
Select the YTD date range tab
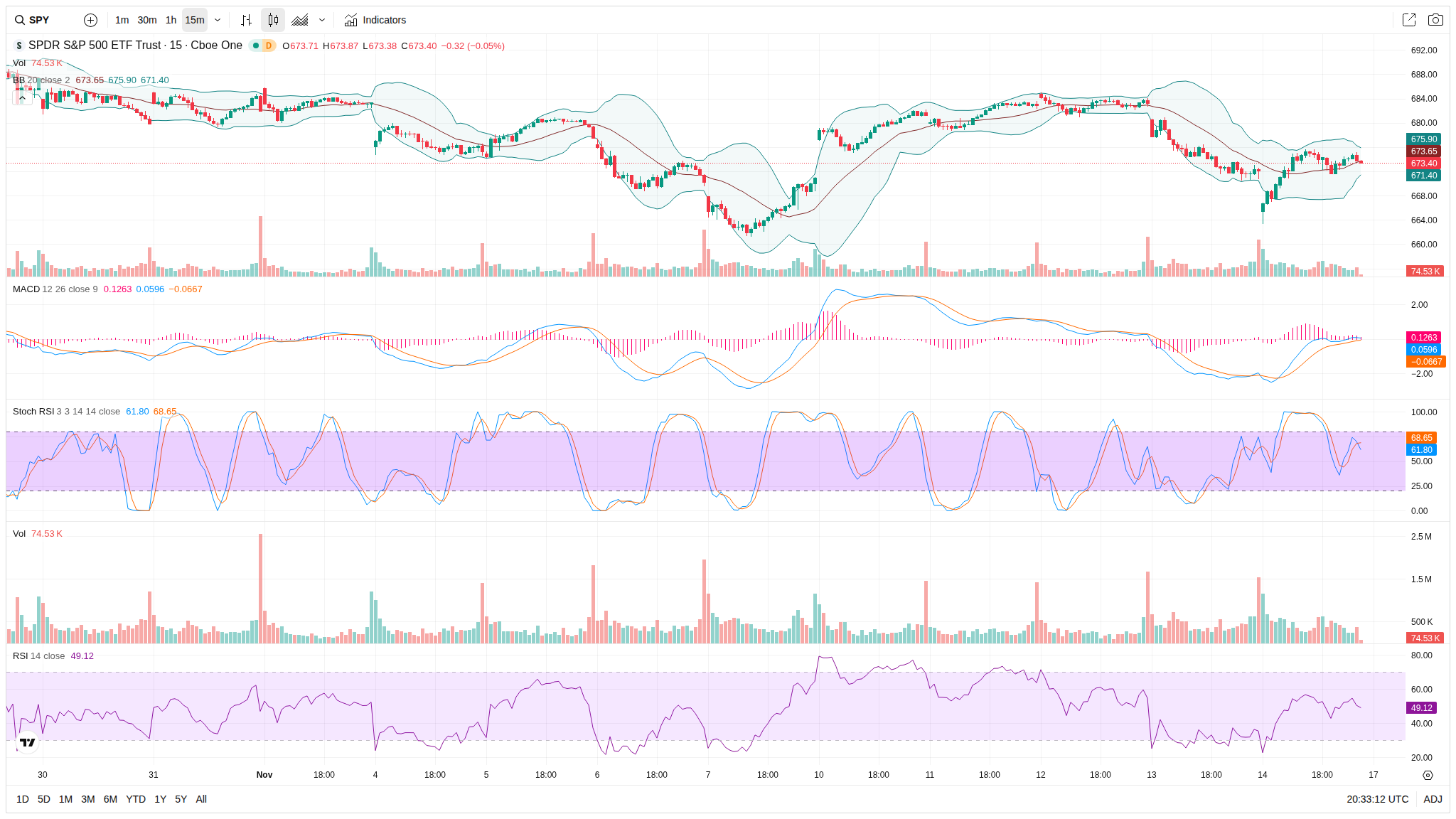[135, 799]
